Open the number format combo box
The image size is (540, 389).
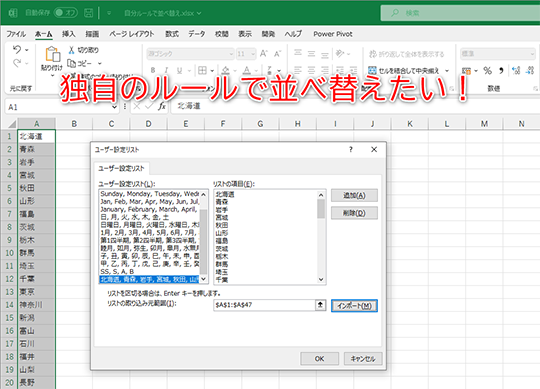click(498, 54)
